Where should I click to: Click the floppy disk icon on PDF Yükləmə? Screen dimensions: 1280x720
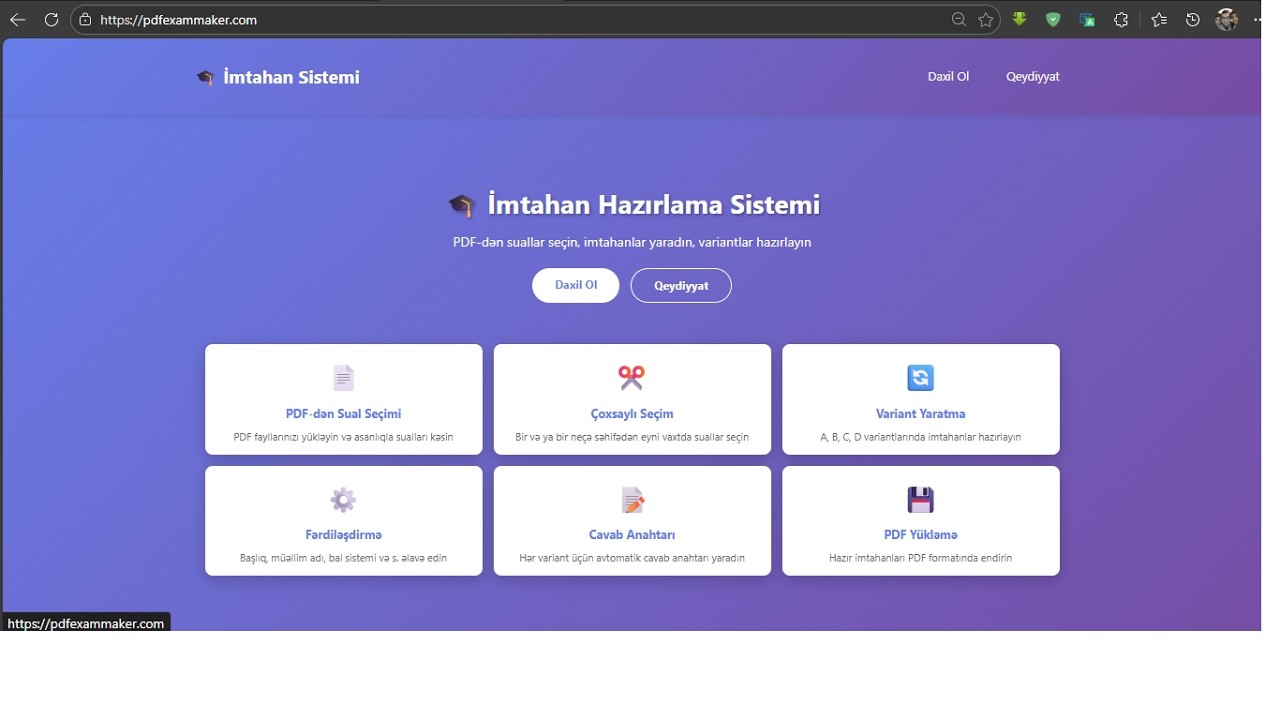920,499
